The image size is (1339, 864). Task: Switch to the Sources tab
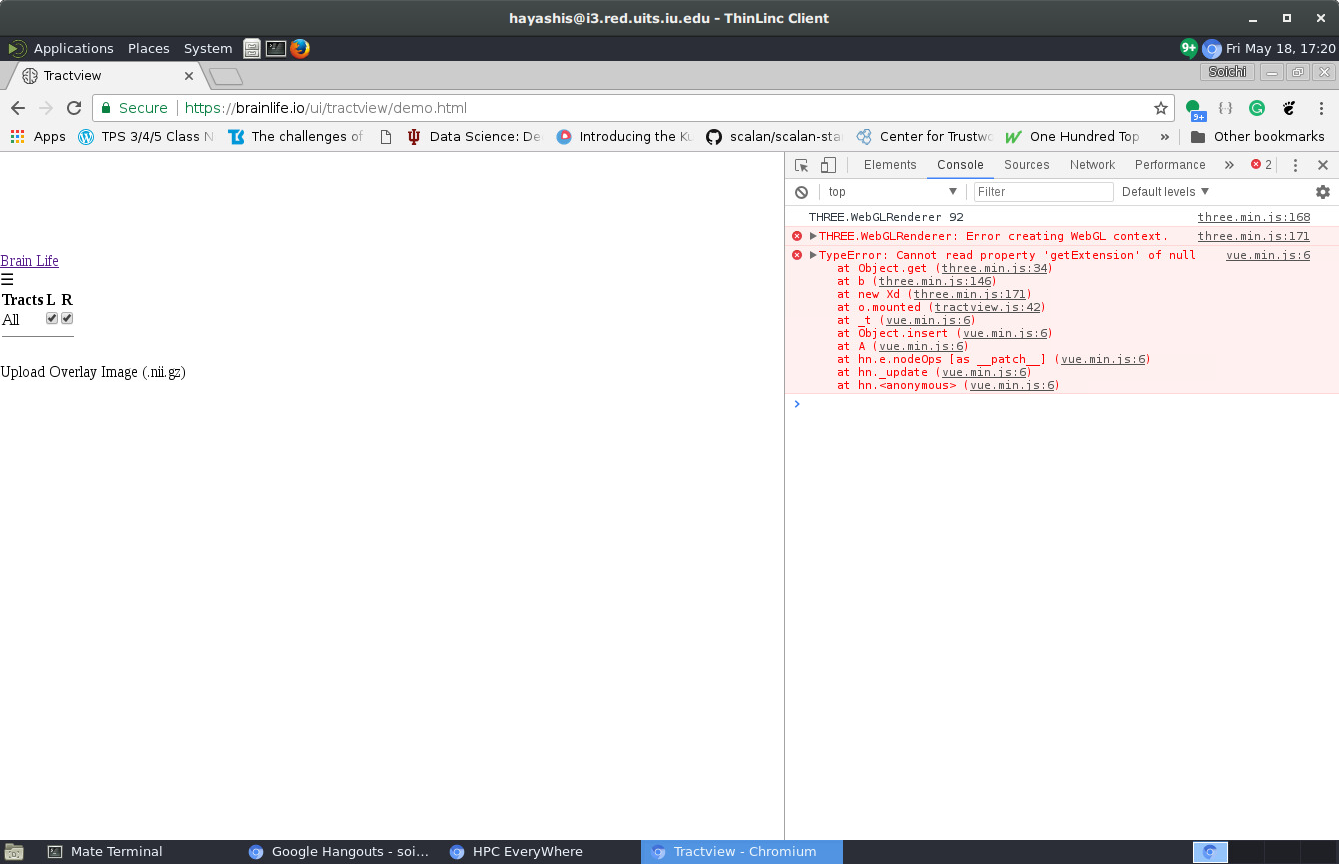click(x=1027, y=165)
